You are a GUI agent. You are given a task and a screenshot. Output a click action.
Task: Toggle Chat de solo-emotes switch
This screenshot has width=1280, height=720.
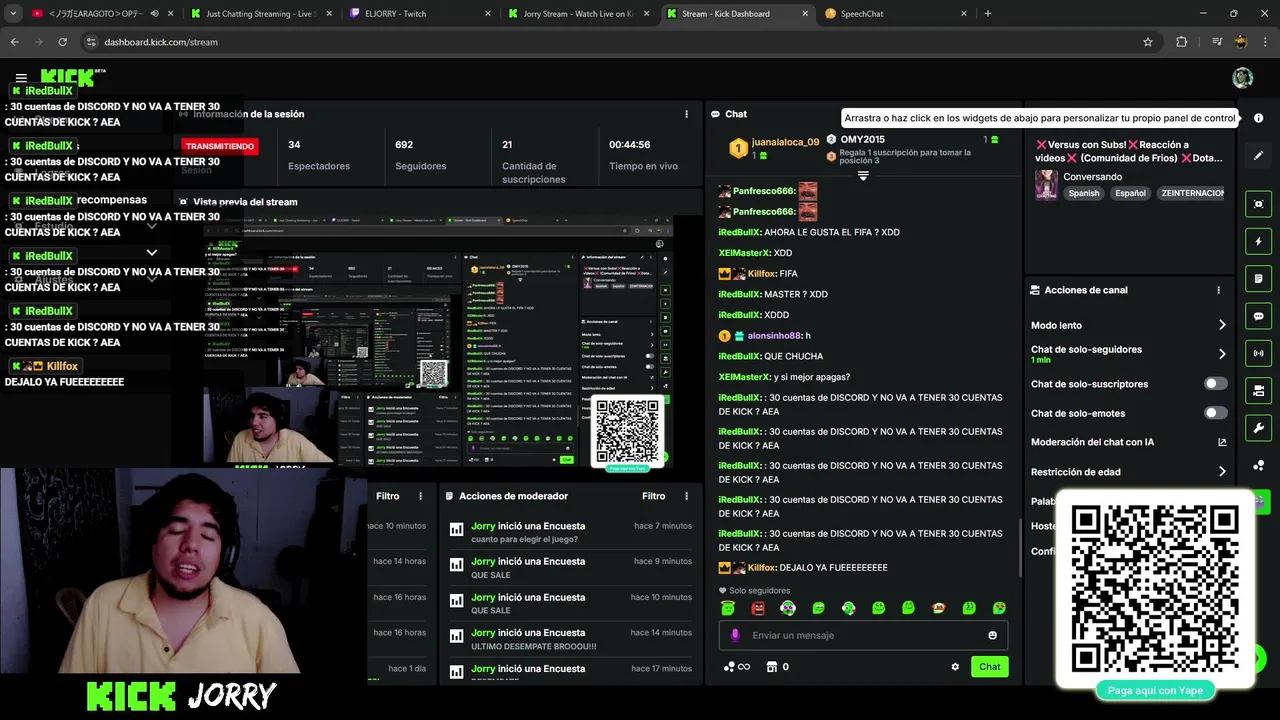click(1216, 413)
